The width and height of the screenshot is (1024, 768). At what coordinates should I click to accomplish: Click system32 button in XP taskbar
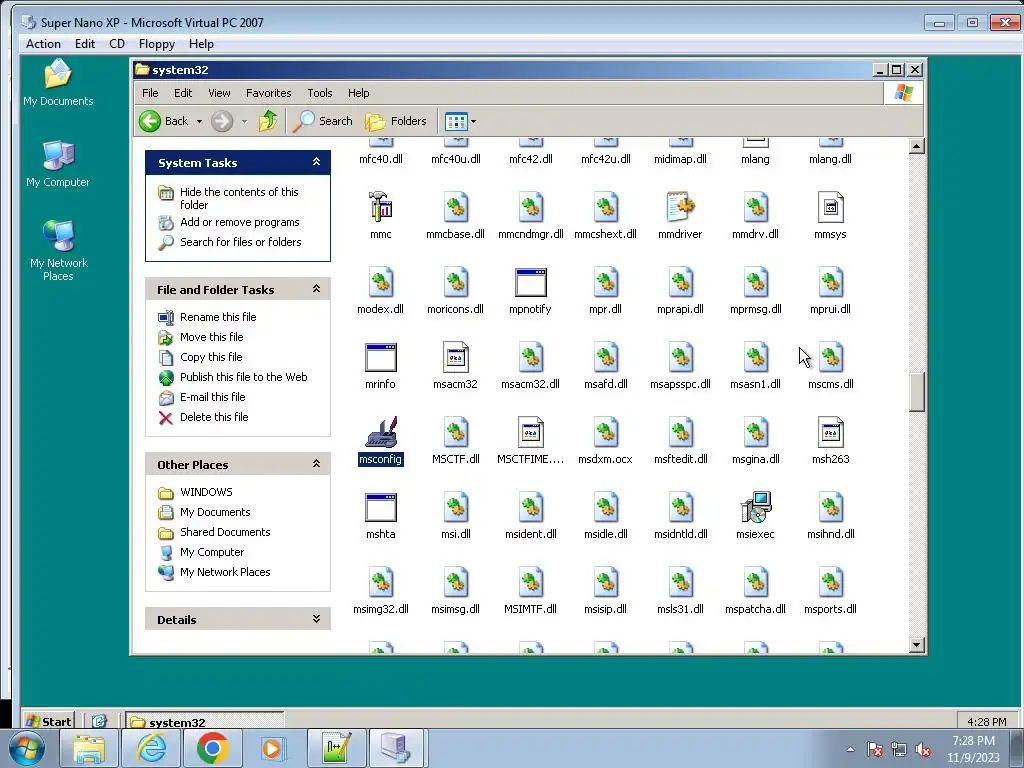204,722
